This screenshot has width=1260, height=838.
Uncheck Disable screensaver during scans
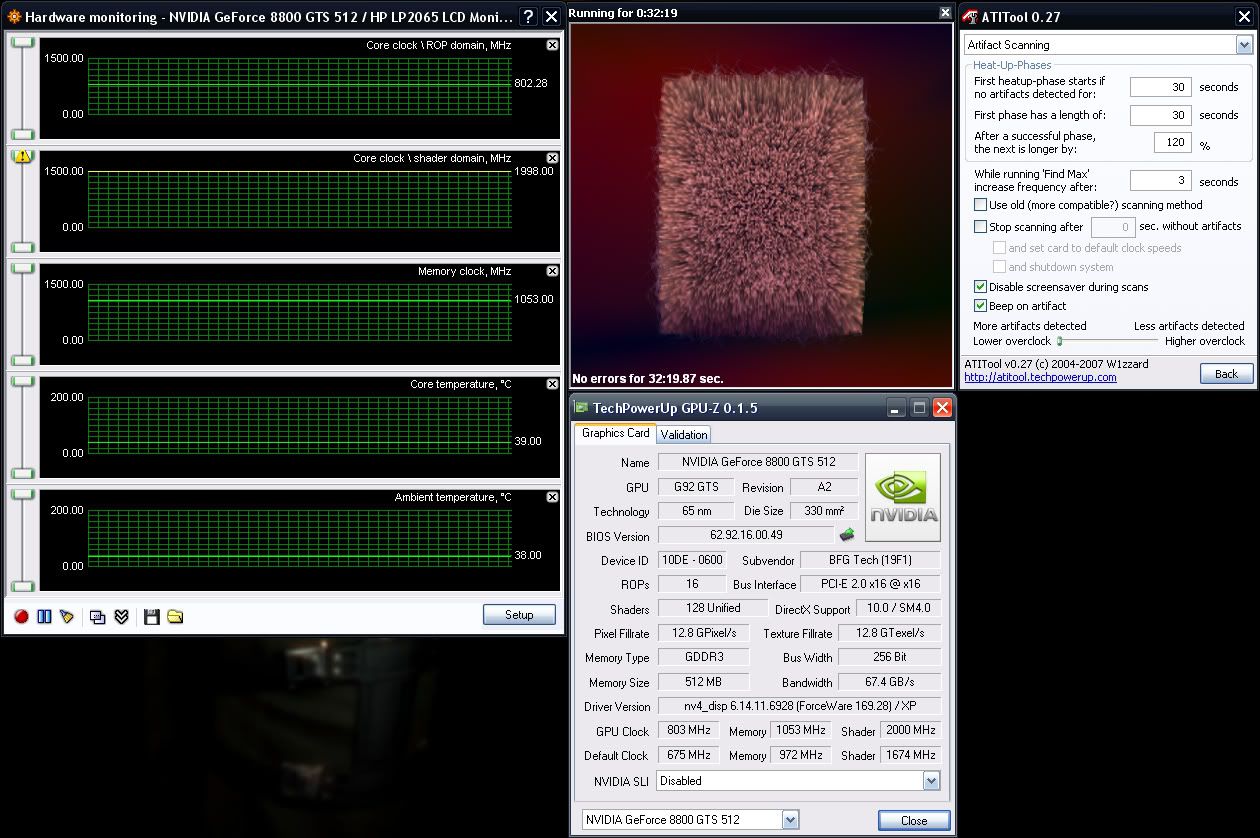coord(980,287)
